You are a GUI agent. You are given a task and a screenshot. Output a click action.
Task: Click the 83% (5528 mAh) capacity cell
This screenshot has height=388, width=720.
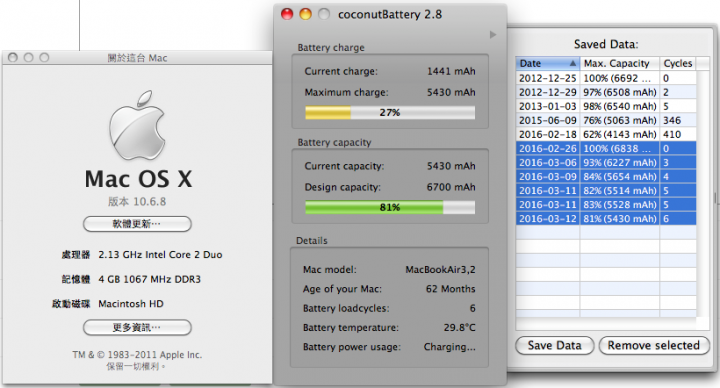point(619,204)
